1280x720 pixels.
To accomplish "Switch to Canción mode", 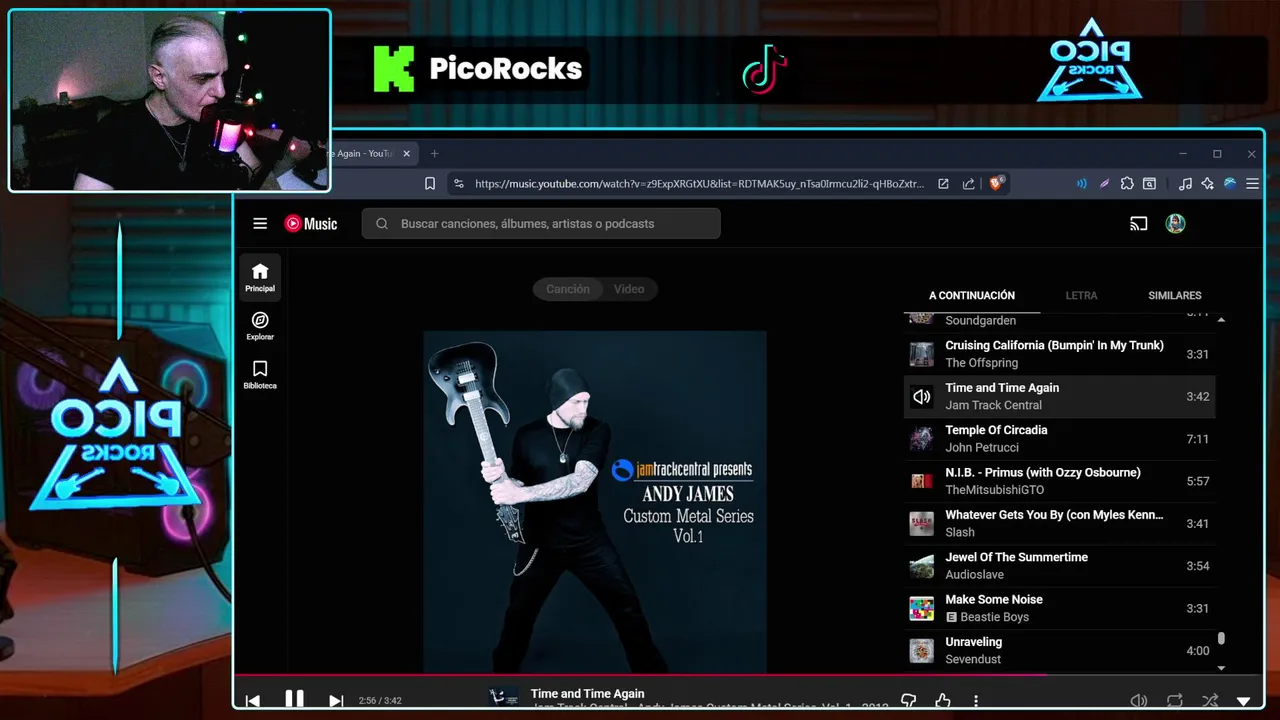I will pos(567,289).
